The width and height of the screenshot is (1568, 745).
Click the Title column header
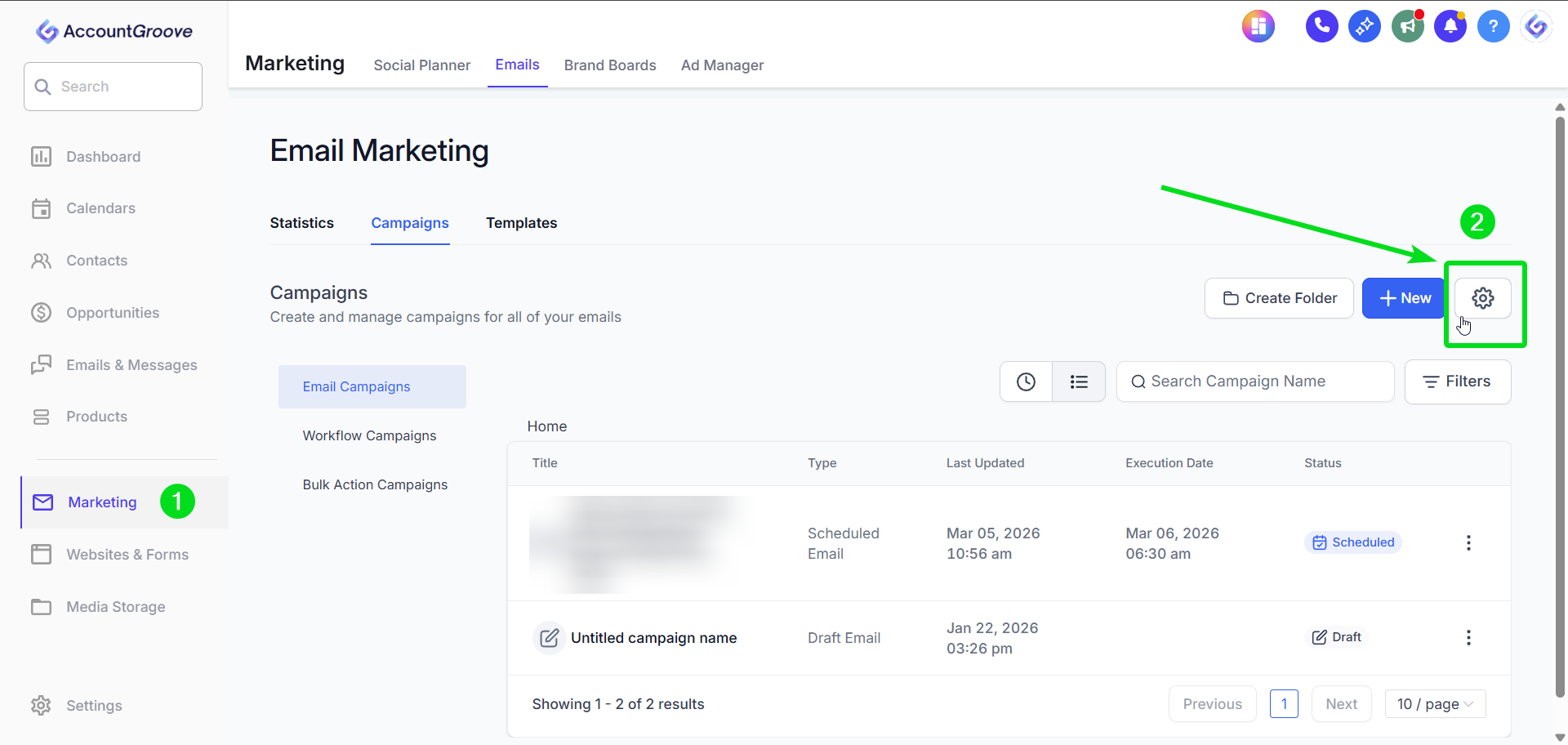(545, 463)
